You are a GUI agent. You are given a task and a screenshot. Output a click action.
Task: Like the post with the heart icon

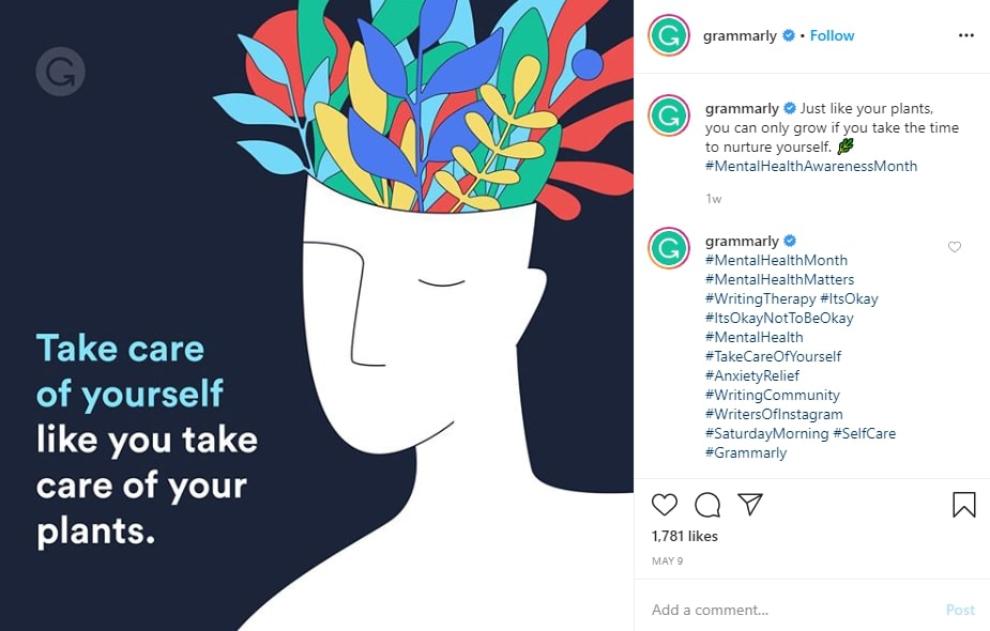[664, 505]
